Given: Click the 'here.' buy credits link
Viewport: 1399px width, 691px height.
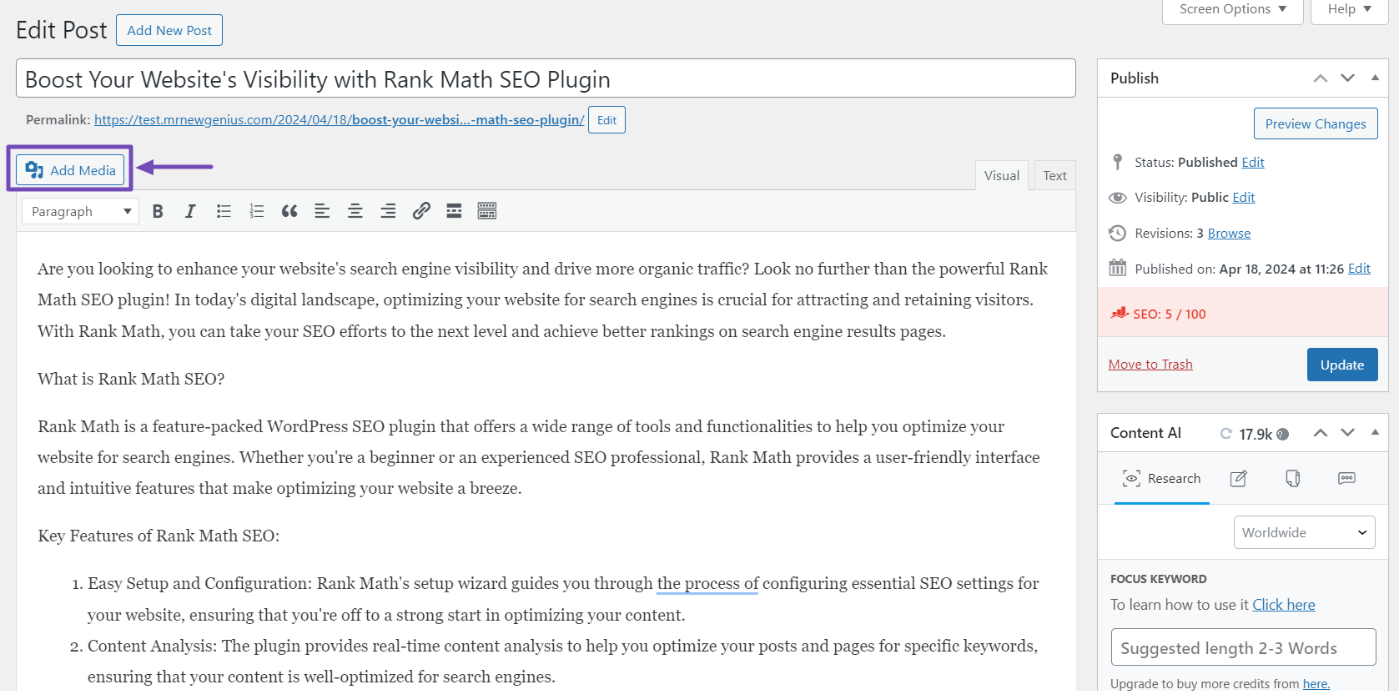Looking at the screenshot, I should coord(1316,684).
